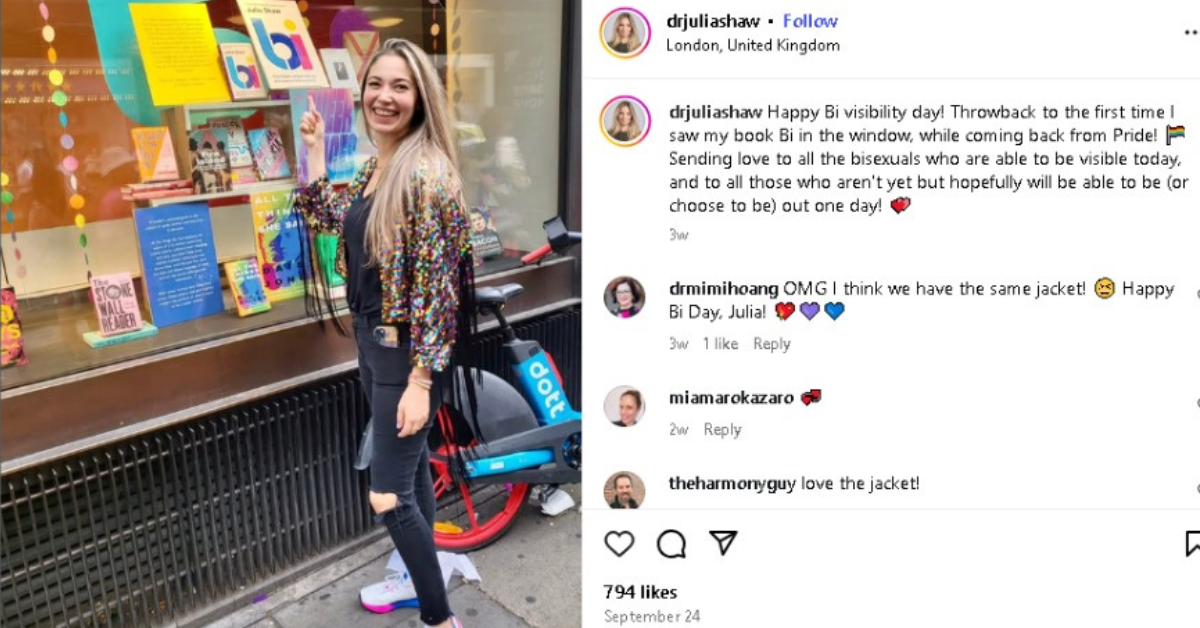The height and width of the screenshot is (628, 1200).
Task: Open drjuliashaw avatar in post header
Action: pos(625,33)
